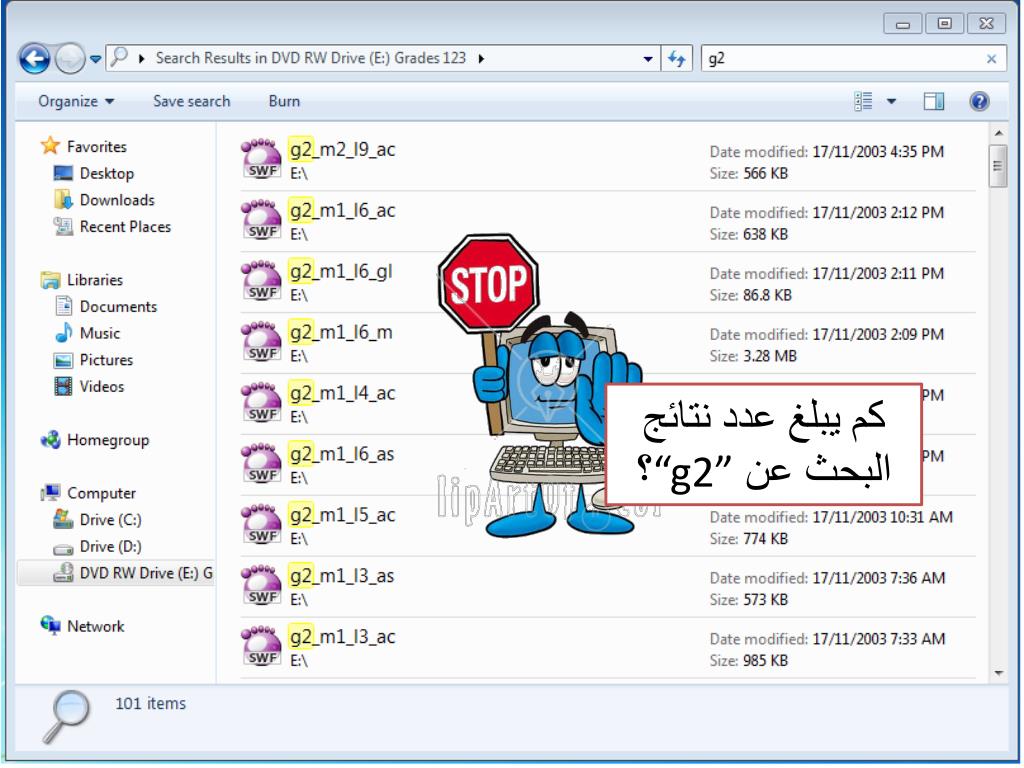Open Help with the question mark icon
Screen dimensions: 1024x768
[979, 101]
